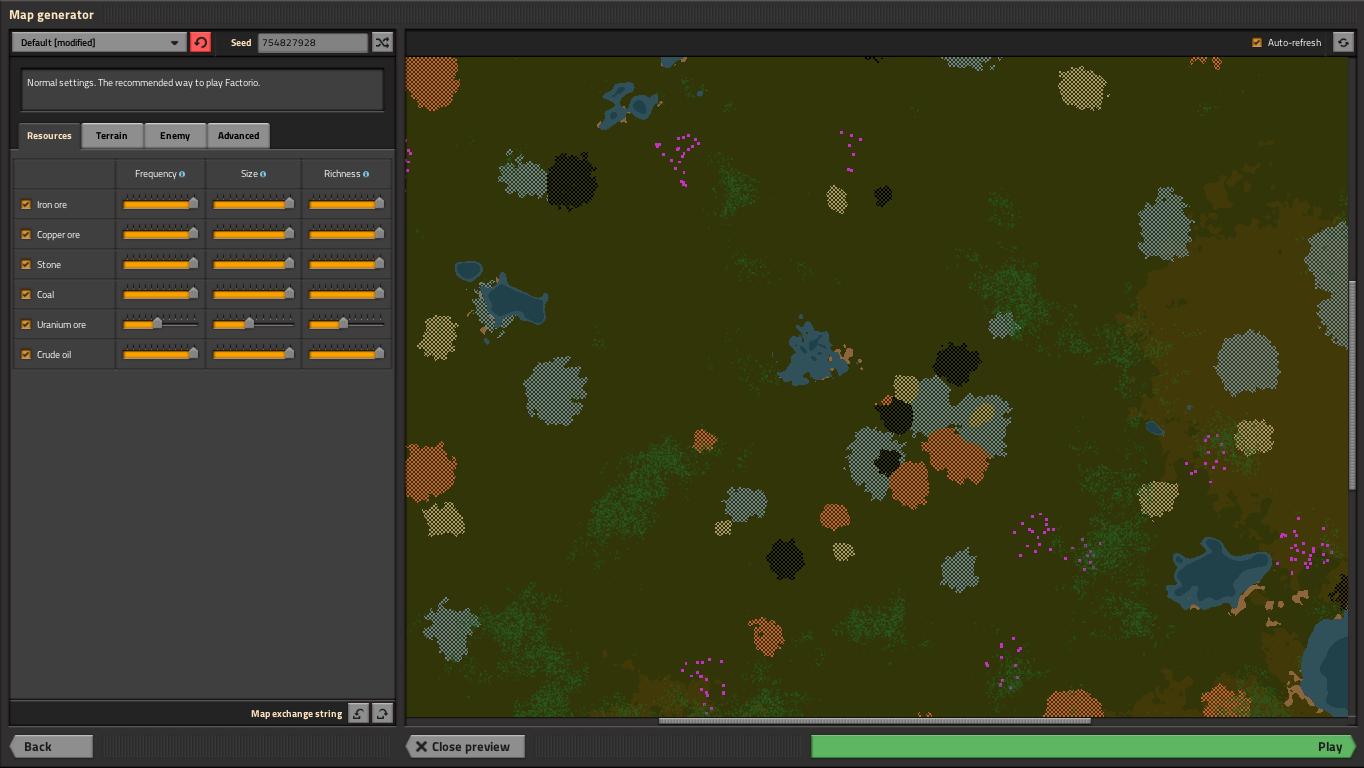Viewport: 1364px width, 768px height.
Task: Adjust the Uranium ore richness slider
Action: click(x=347, y=324)
